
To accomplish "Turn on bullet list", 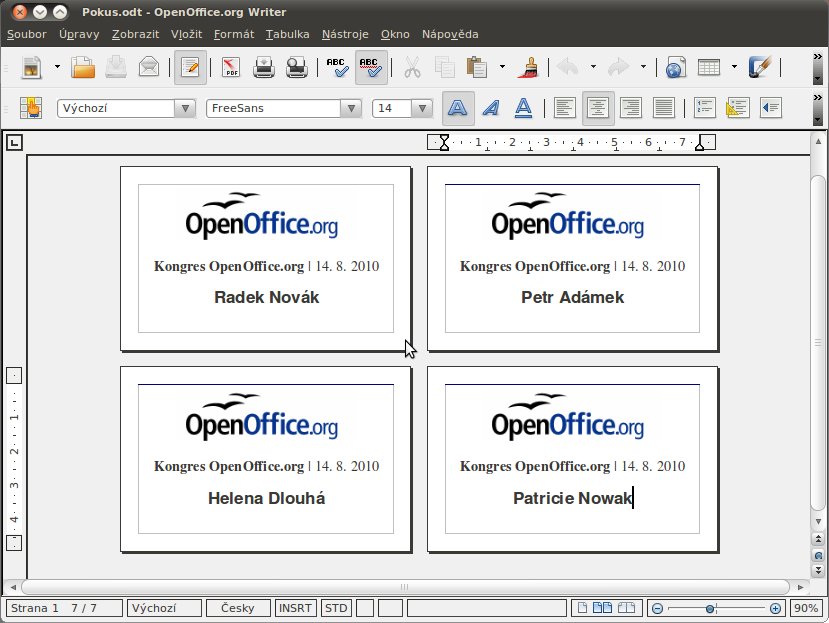I will 738,108.
